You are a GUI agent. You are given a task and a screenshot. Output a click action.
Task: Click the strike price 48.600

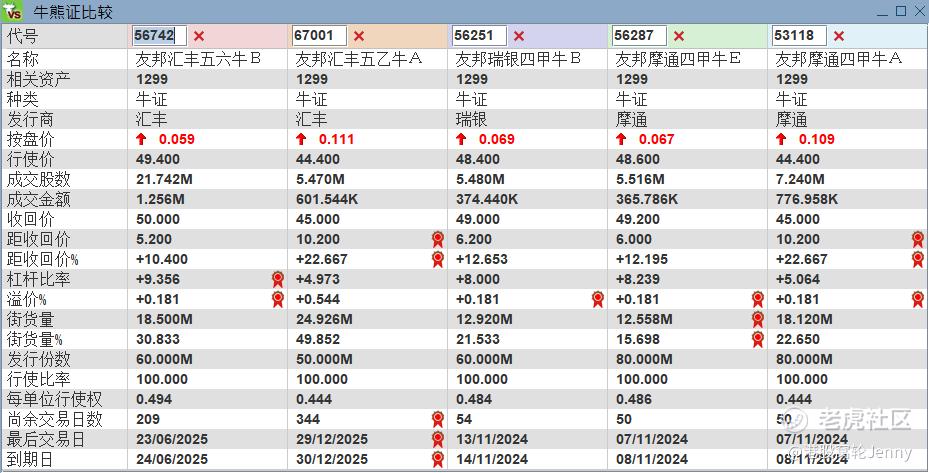(638, 159)
